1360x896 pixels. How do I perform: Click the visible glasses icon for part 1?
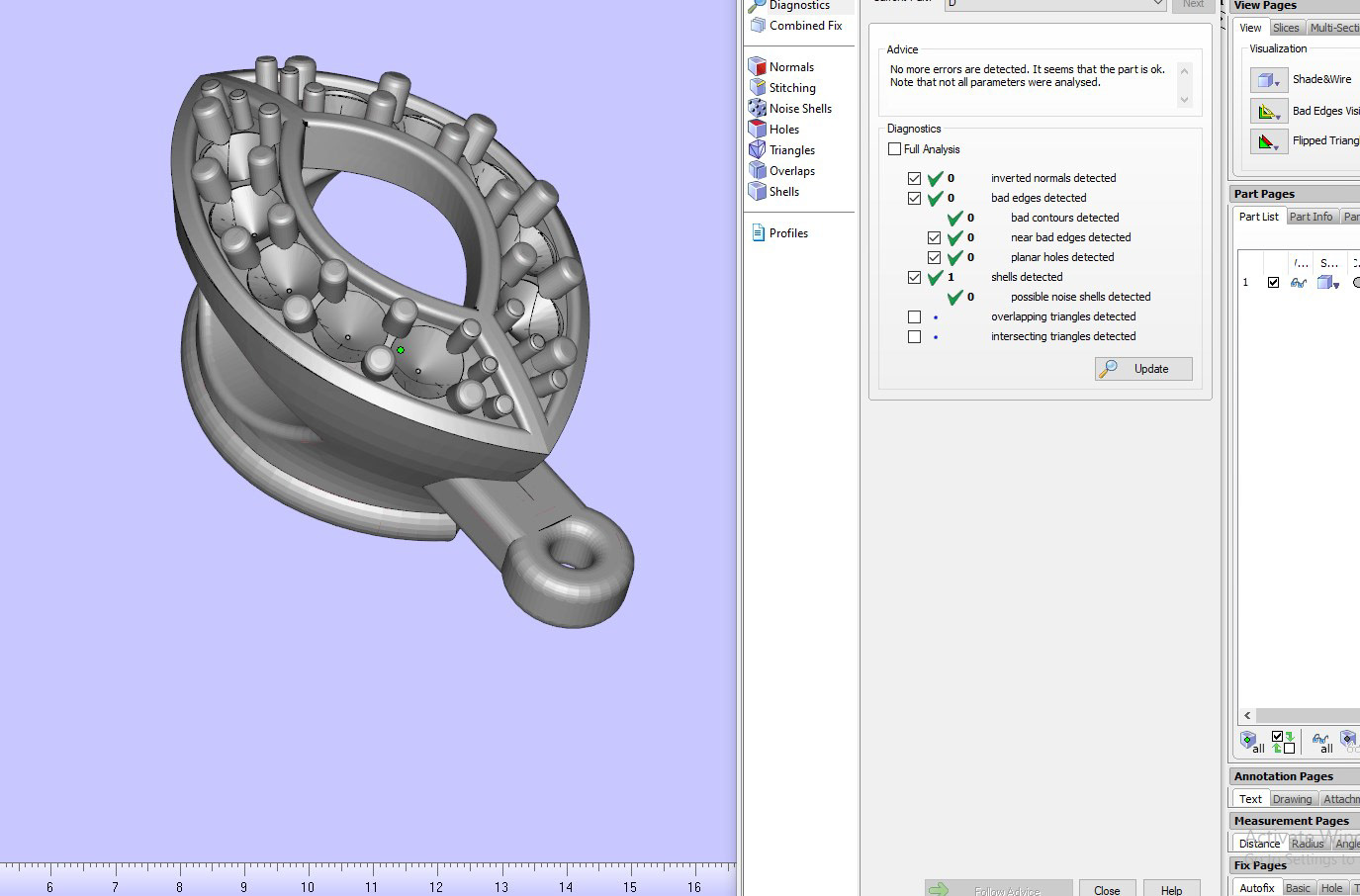pyautogui.click(x=1299, y=283)
